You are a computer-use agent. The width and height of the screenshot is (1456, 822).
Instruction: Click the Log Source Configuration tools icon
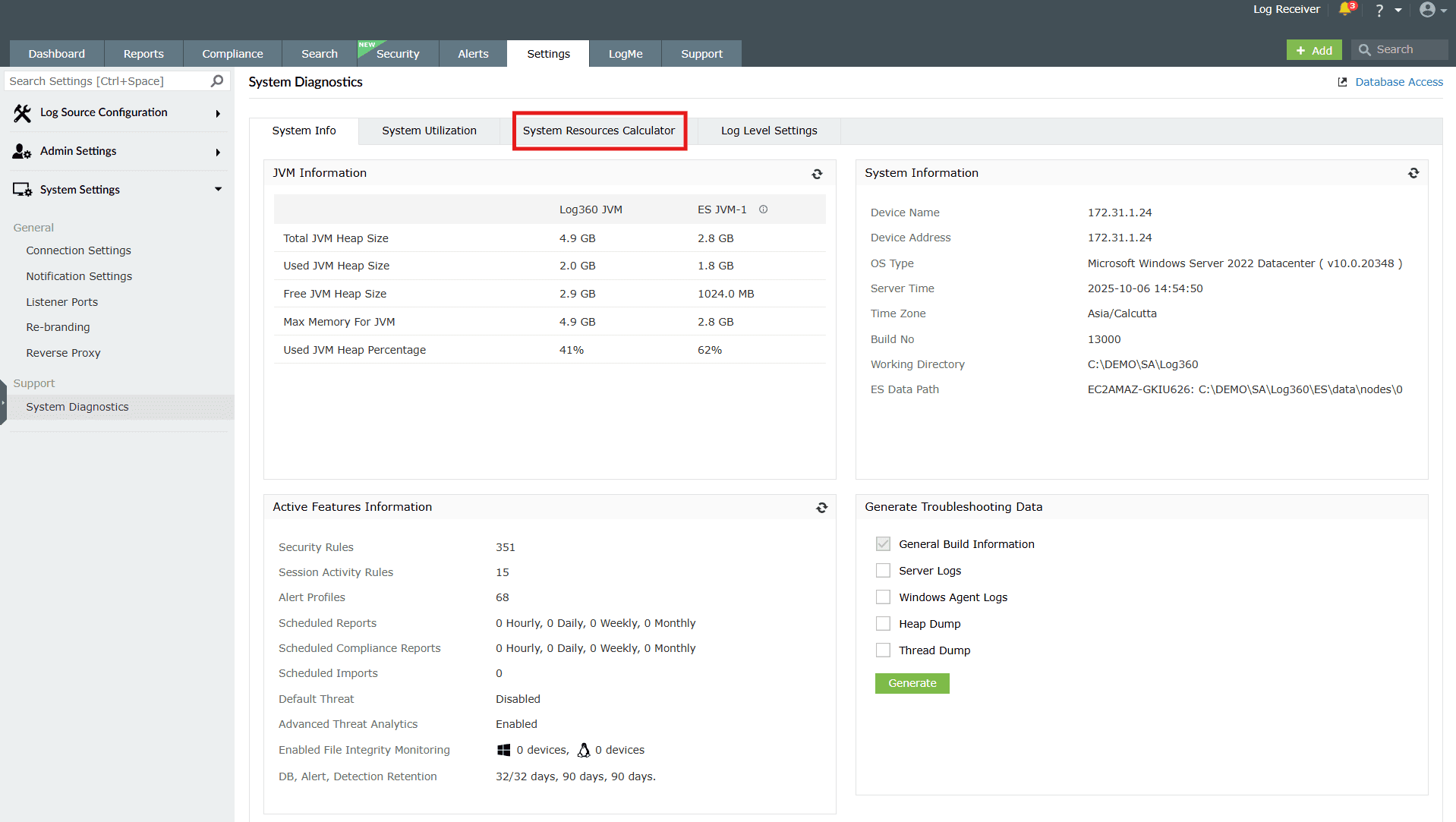[22, 113]
